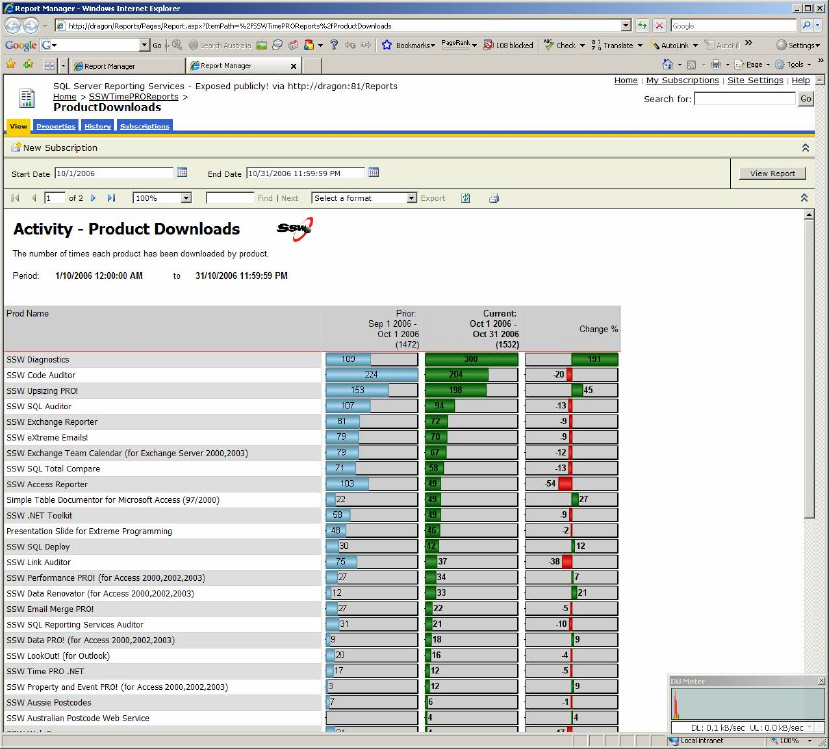The image size is (829, 749).
Task: Print the report using printer icon
Action: point(493,198)
